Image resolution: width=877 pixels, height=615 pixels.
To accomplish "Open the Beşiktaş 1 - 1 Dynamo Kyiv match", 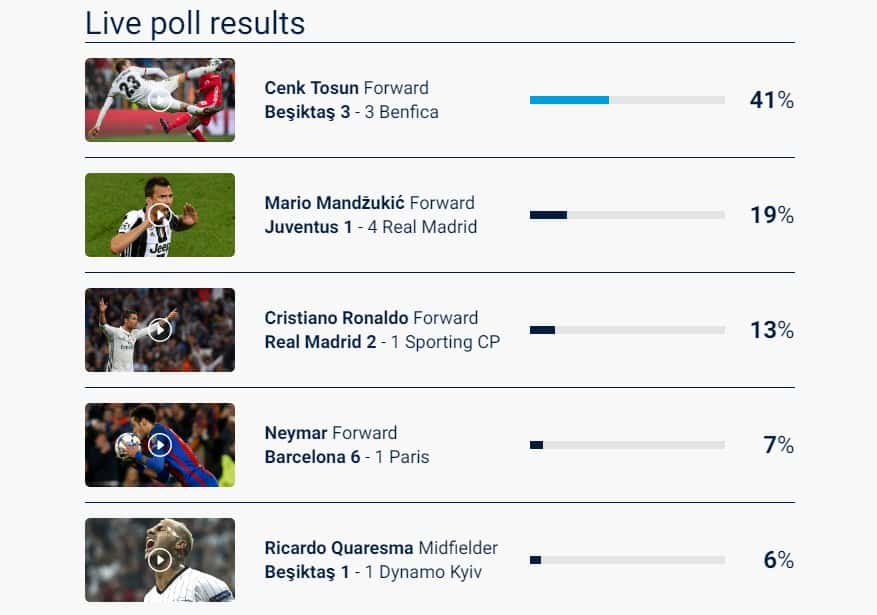I will coord(373,573).
